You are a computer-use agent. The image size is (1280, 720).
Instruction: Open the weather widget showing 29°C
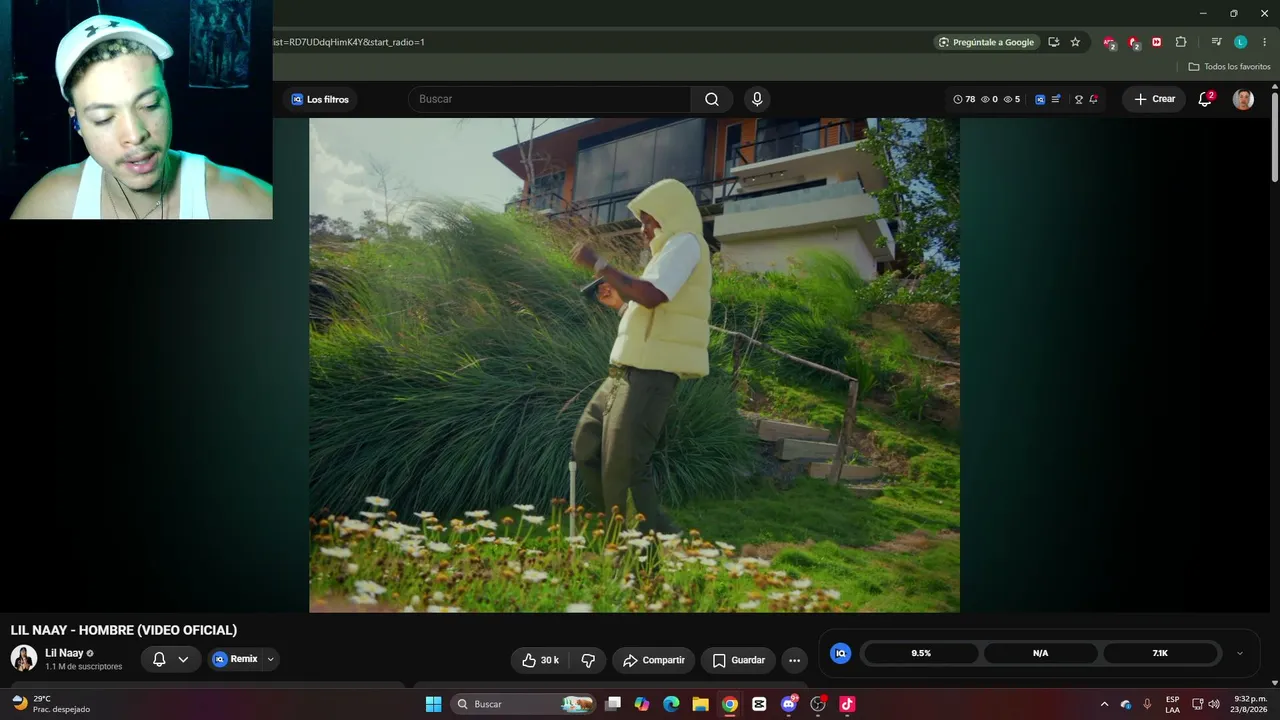tap(50, 704)
